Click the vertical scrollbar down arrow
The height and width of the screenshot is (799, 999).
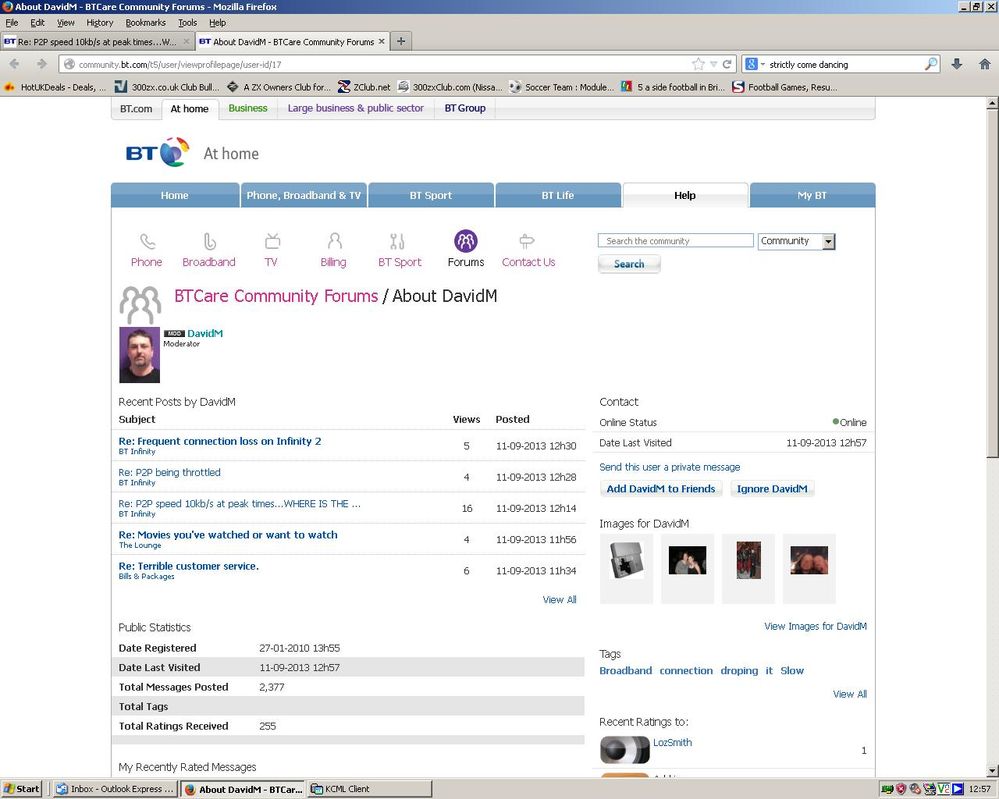pyautogui.click(x=992, y=770)
